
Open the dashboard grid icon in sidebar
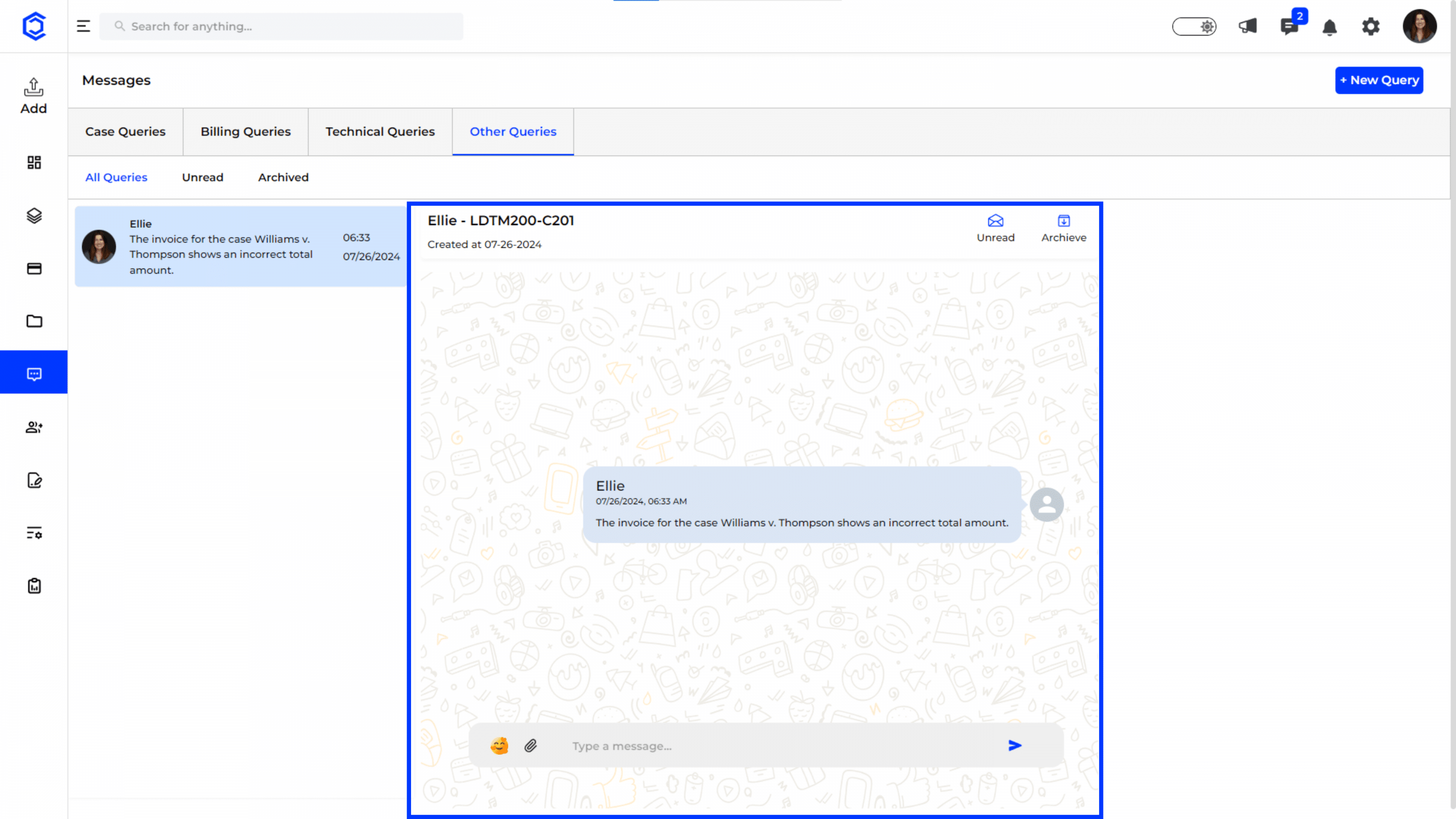tap(34, 163)
